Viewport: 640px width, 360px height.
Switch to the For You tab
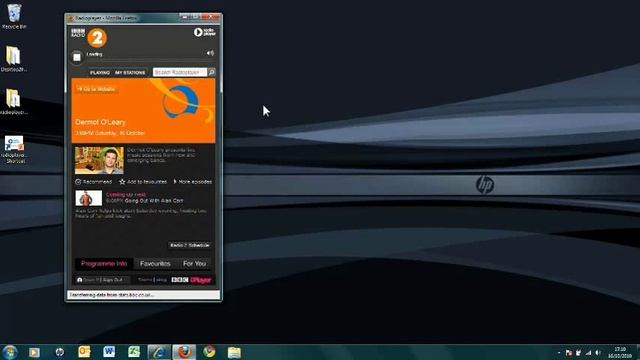[194, 264]
